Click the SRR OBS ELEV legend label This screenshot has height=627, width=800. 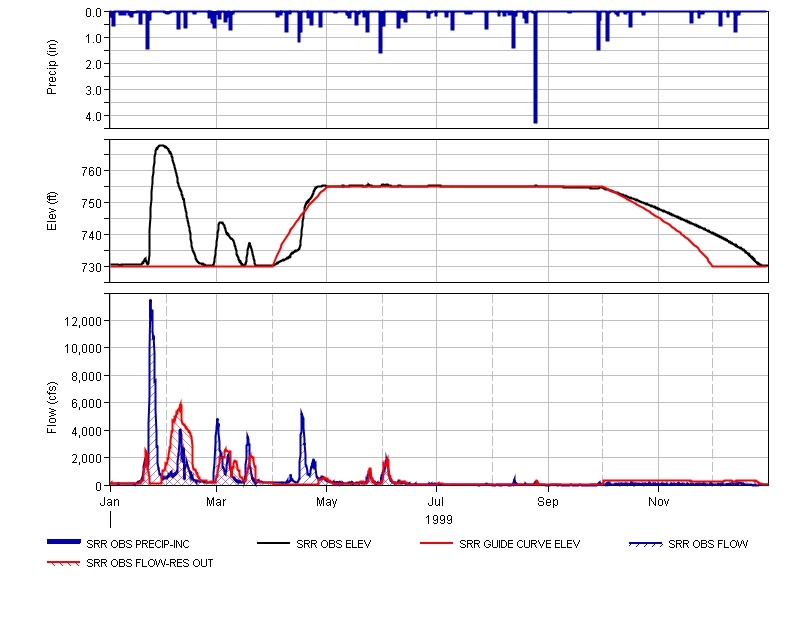point(334,544)
